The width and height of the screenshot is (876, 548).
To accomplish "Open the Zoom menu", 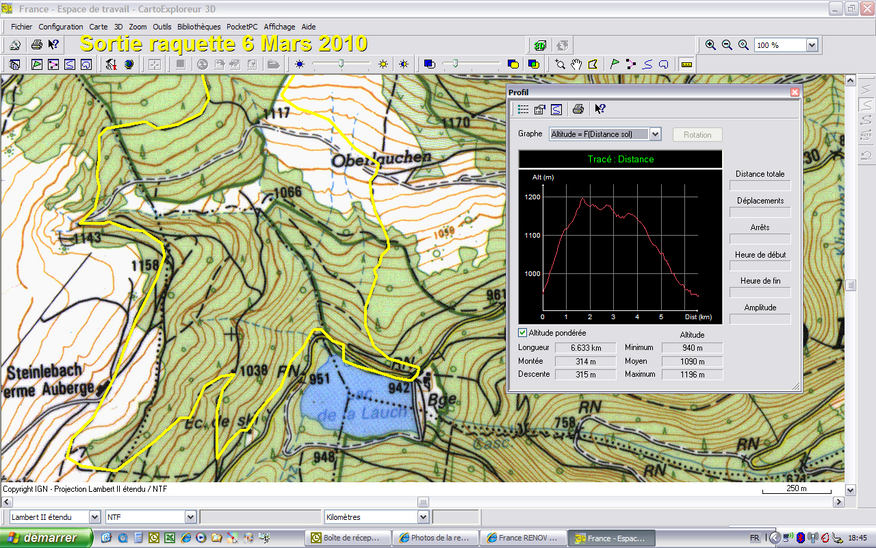I will point(137,26).
